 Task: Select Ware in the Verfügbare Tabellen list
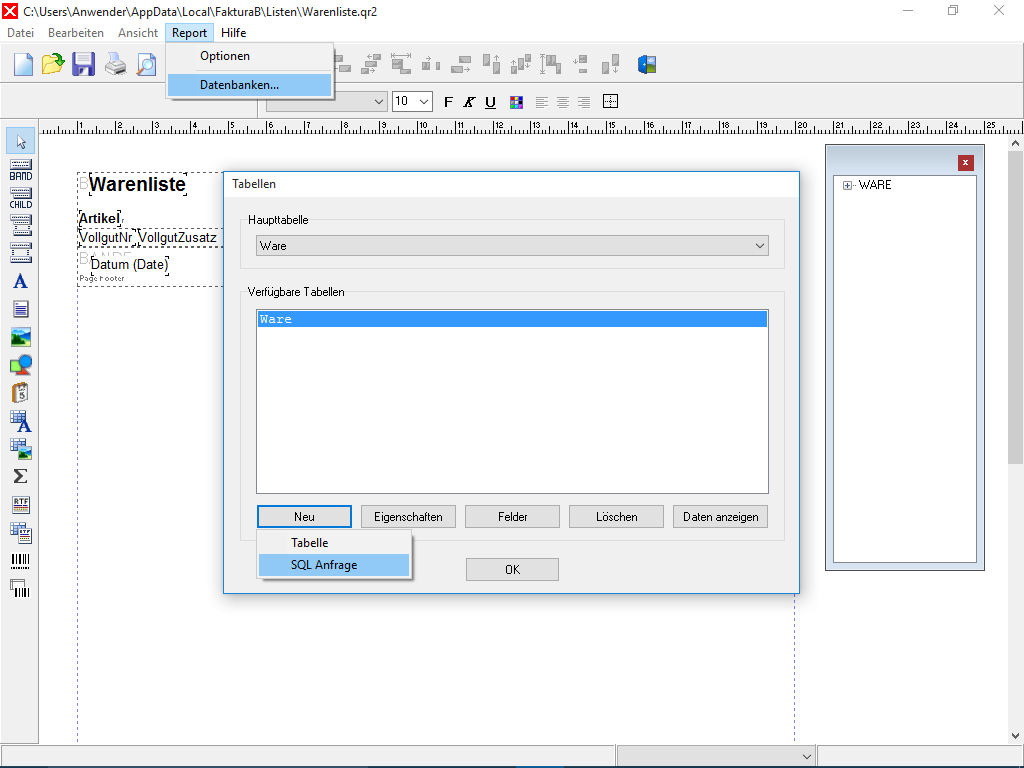[x=512, y=319]
